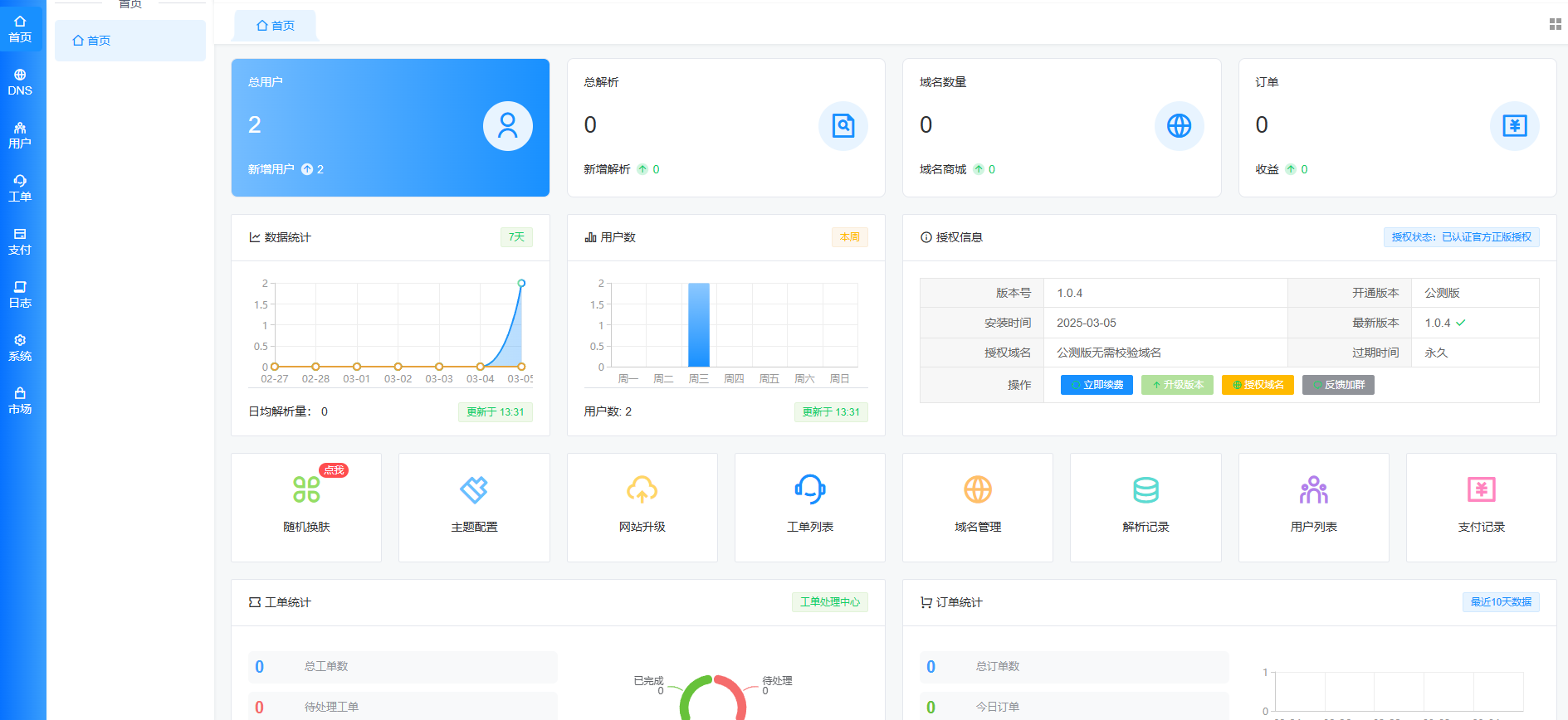Go to 用户 users in the sidebar

click(x=20, y=135)
